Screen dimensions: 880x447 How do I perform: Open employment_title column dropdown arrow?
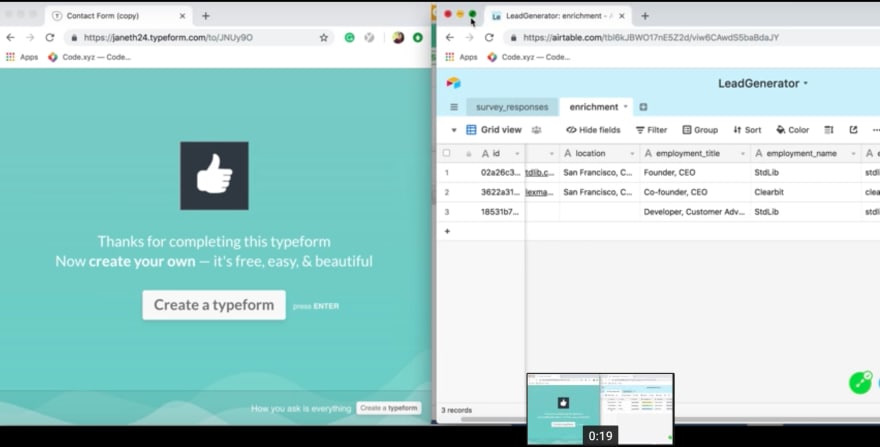742,153
